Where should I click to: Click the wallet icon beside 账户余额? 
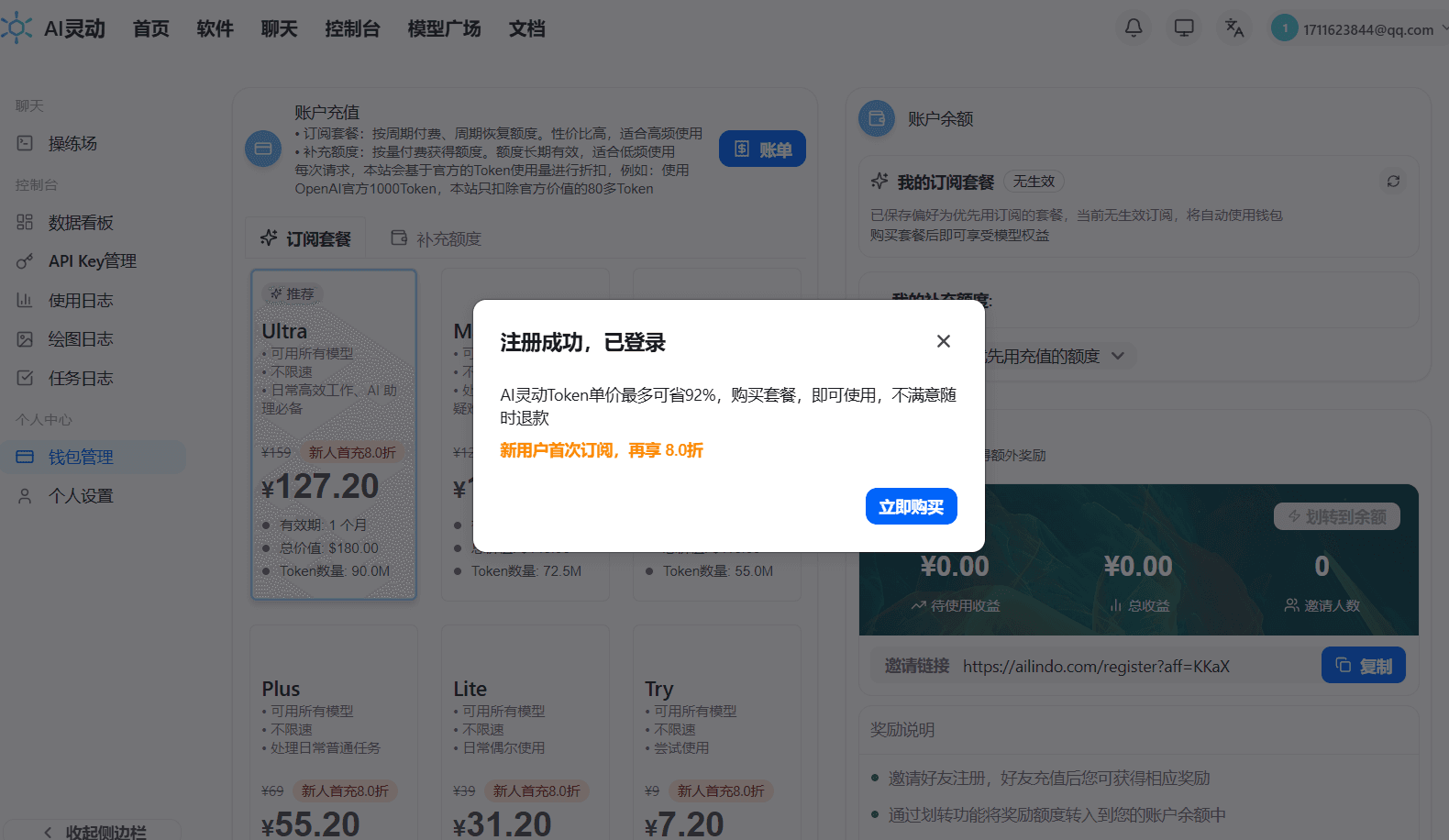coord(877,118)
